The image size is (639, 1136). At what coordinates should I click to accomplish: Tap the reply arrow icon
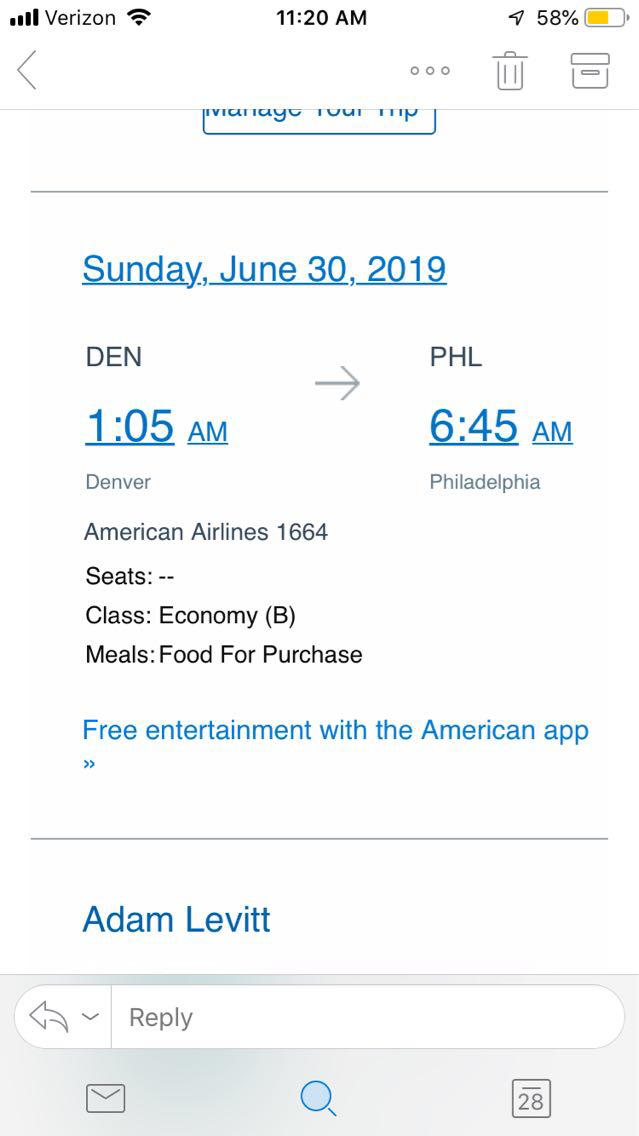48,1017
